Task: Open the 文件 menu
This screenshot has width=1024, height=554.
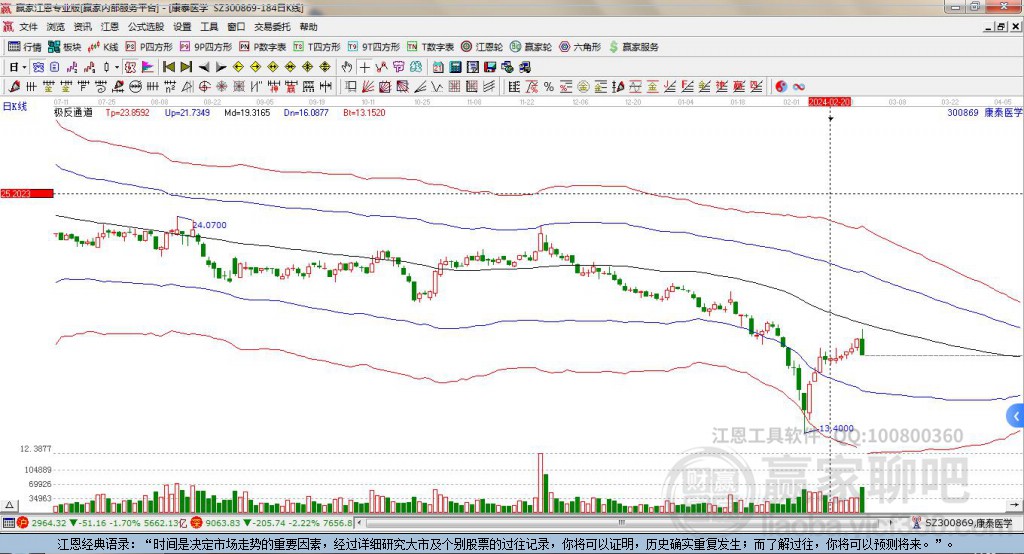Action: (x=28, y=27)
